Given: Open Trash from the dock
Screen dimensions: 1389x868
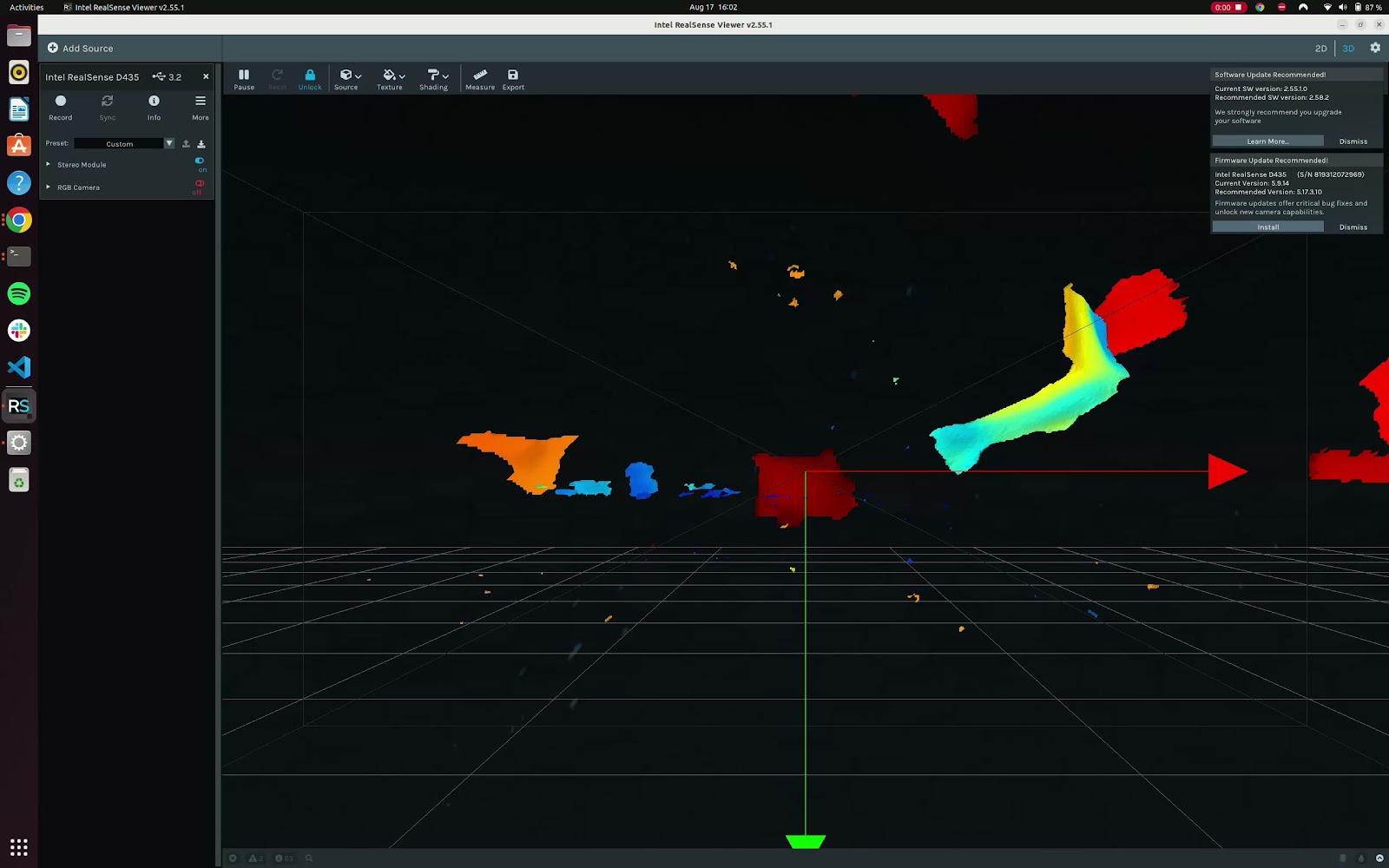Looking at the screenshot, I should (x=19, y=480).
